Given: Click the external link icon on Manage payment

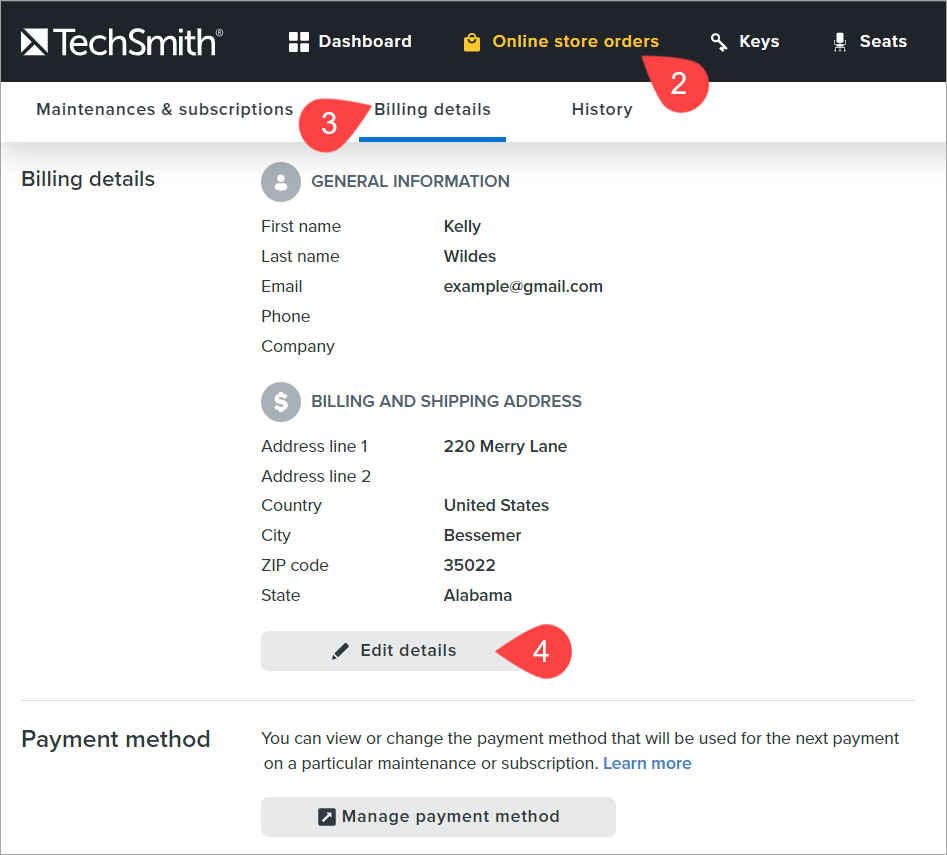Looking at the screenshot, I should (327, 817).
